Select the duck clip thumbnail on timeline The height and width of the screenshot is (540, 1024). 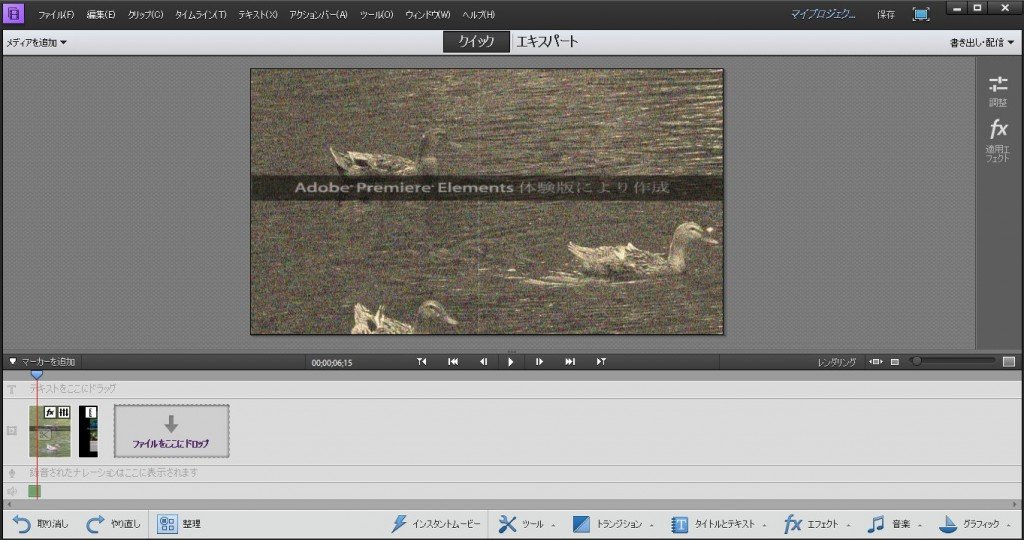[50, 431]
